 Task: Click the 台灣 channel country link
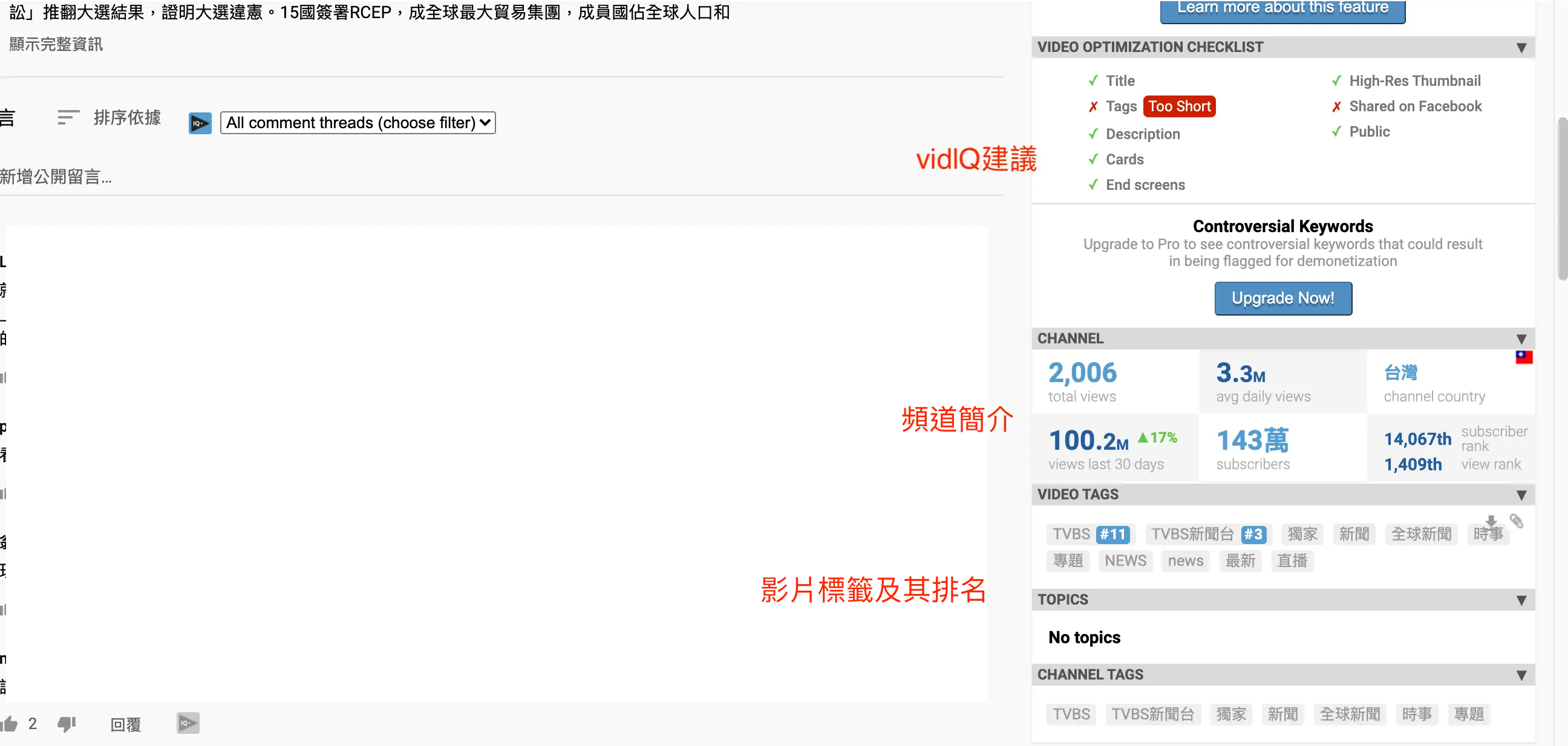pyautogui.click(x=1400, y=372)
